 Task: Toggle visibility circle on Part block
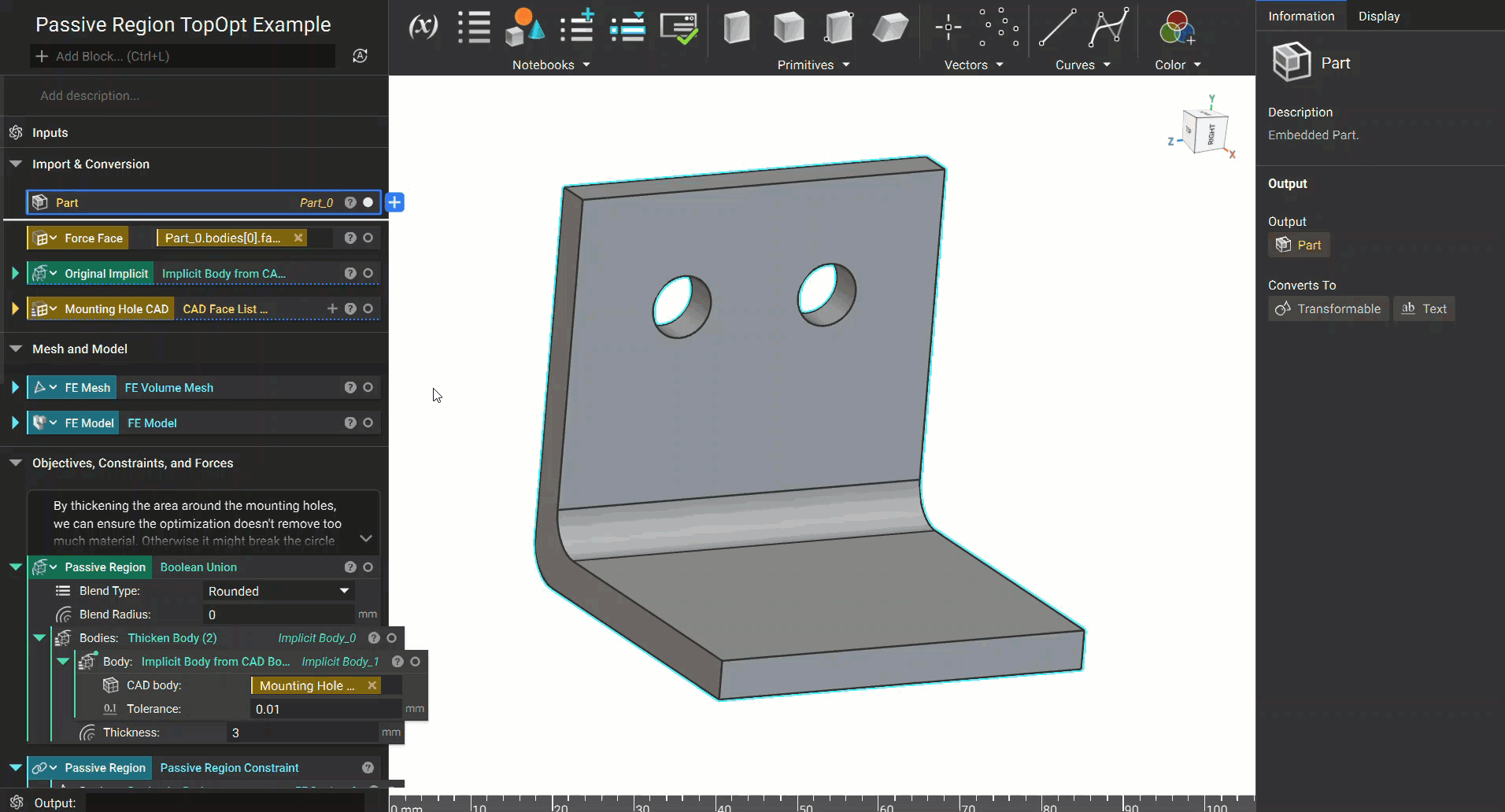click(x=368, y=203)
